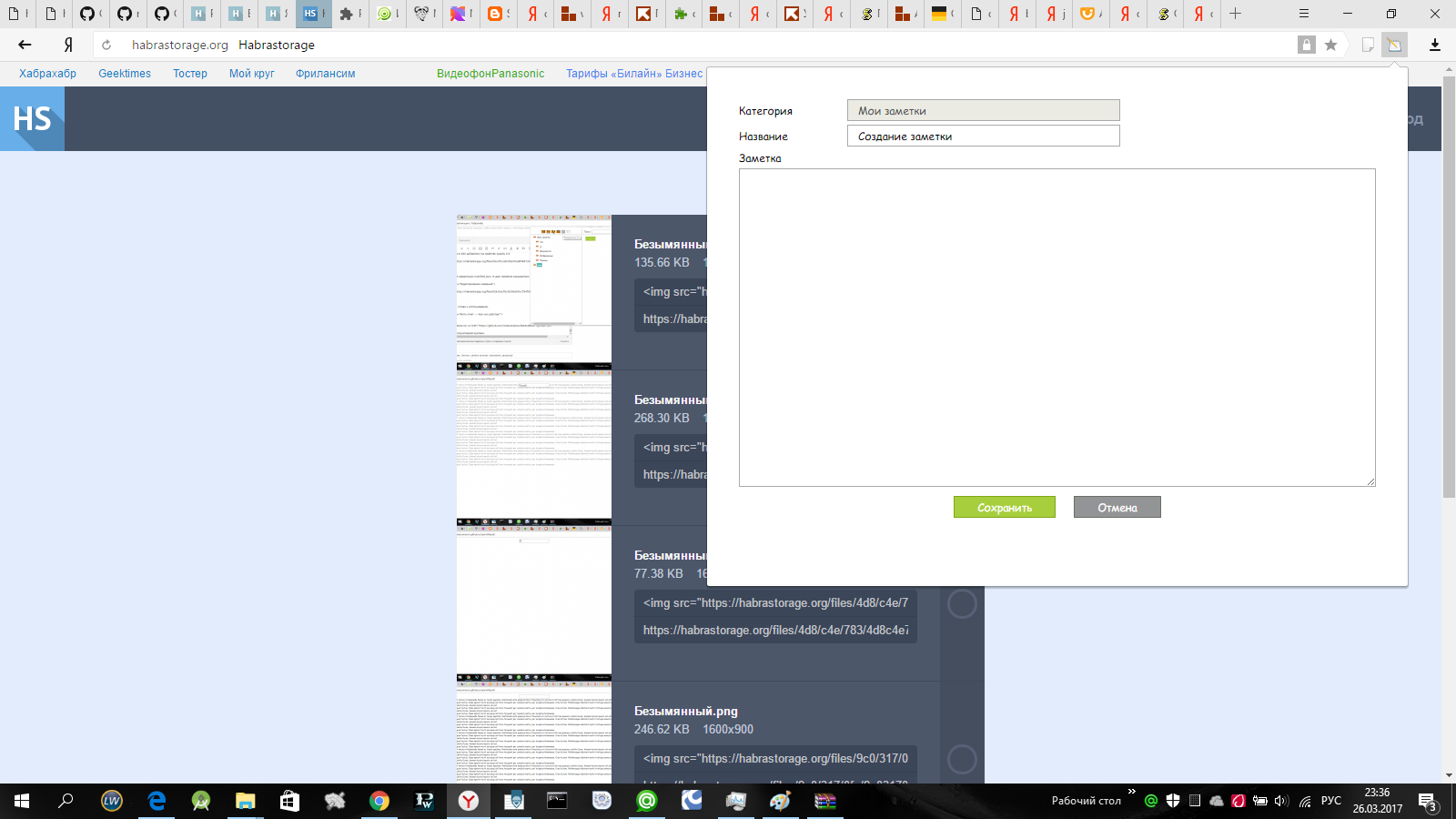Open the Категория field options
1456x819 pixels.
click(x=983, y=110)
